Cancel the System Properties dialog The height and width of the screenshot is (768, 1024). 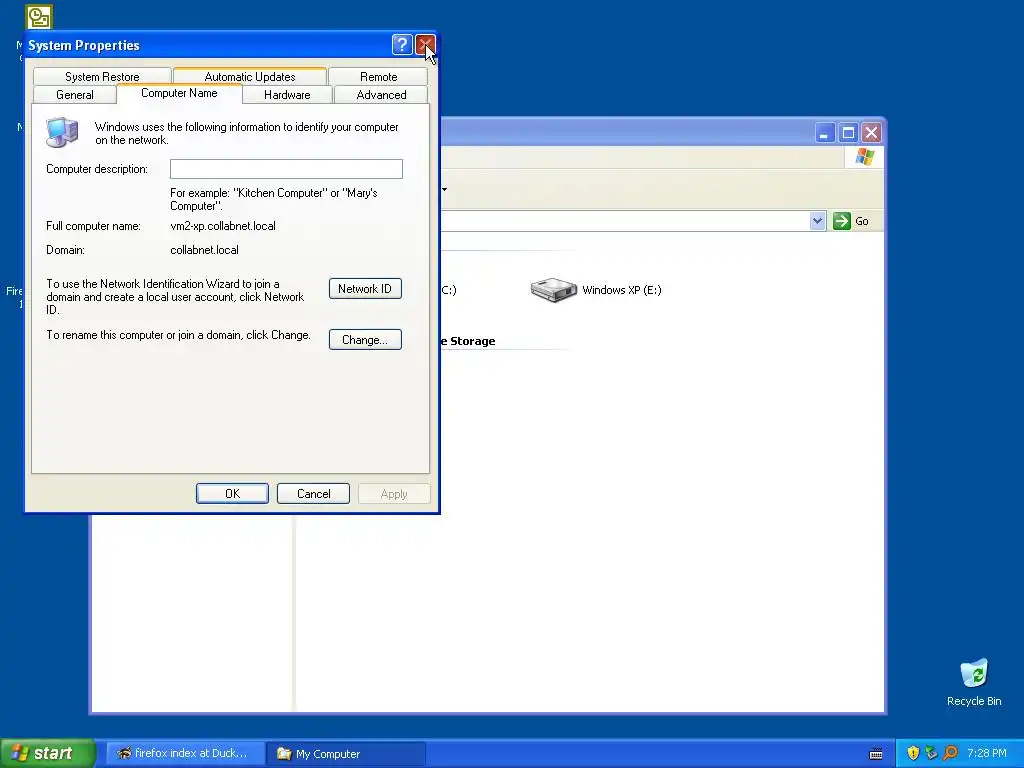click(313, 494)
